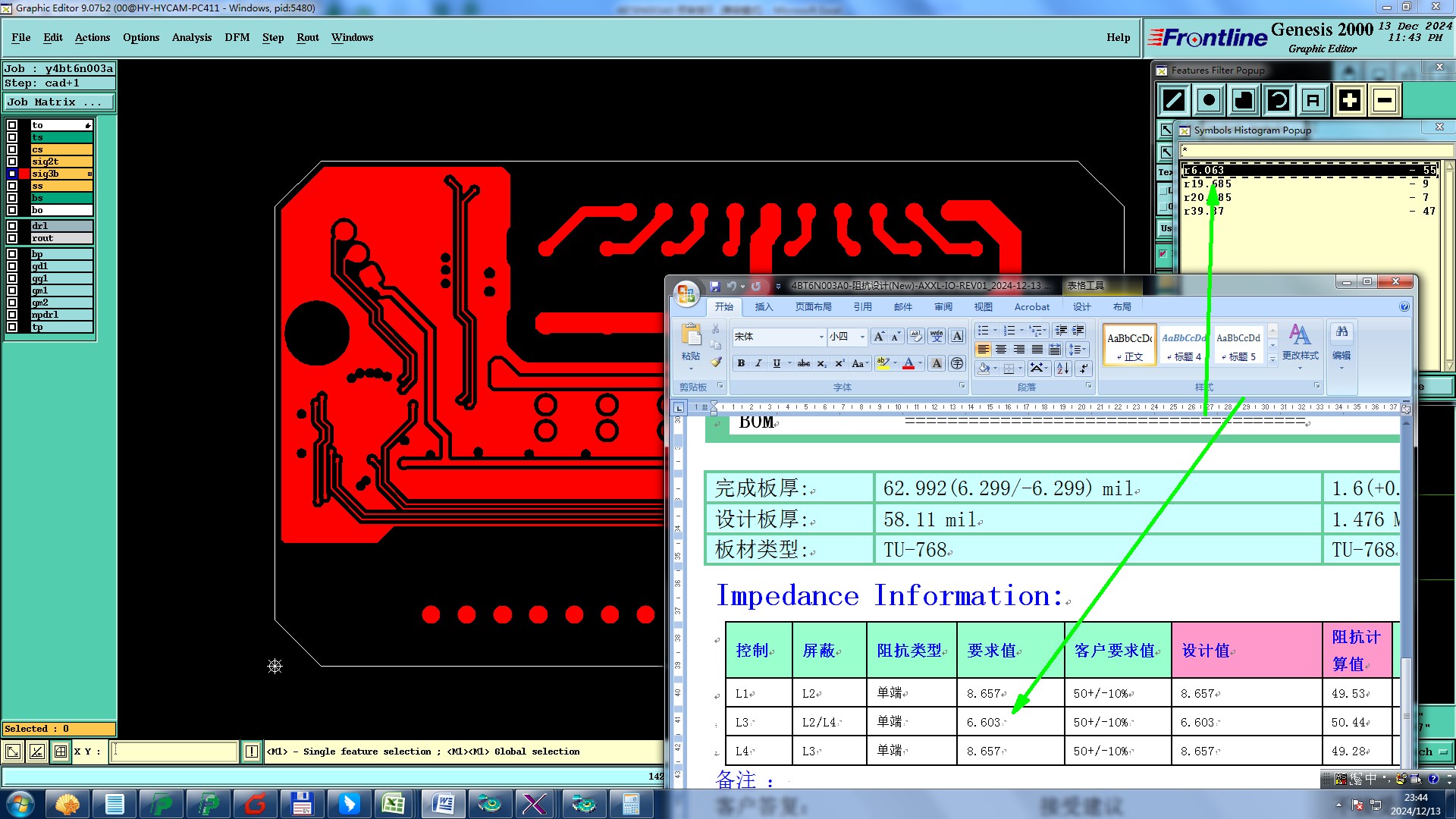Toggle display of the 'ss' layer
The image size is (1456, 819).
(x=12, y=186)
